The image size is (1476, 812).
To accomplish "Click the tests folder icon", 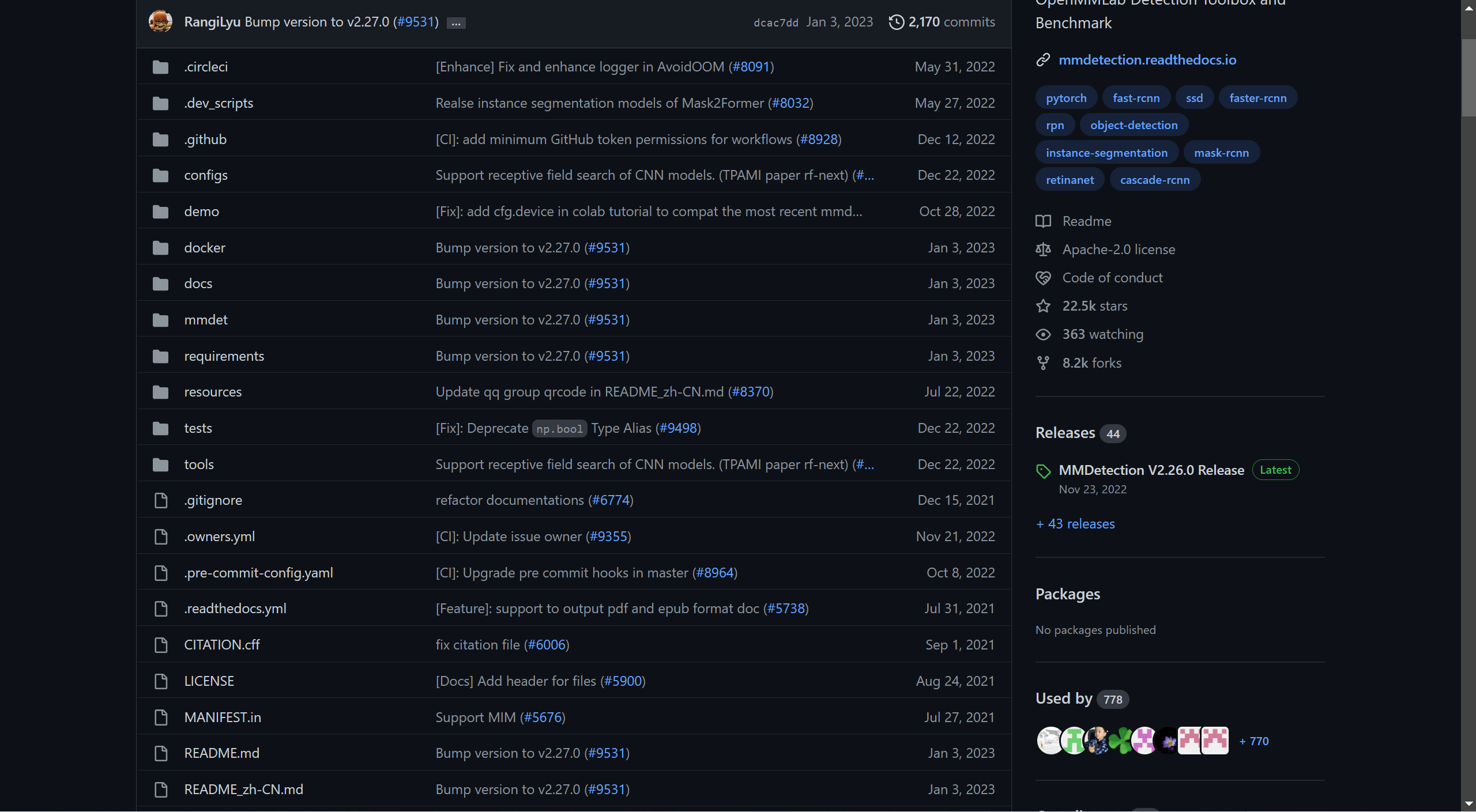I will point(161,428).
